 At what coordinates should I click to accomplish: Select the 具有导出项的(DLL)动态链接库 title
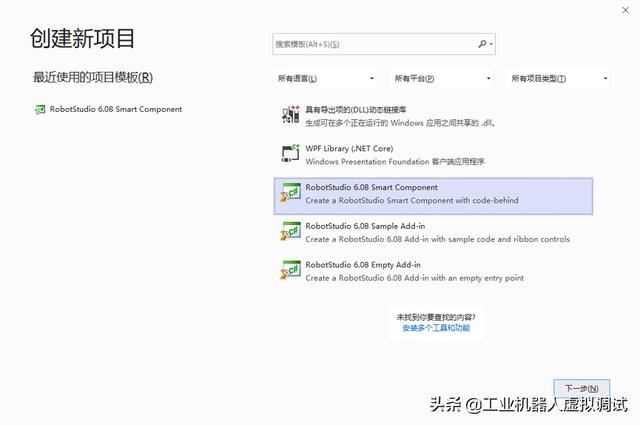coord(356,109)
